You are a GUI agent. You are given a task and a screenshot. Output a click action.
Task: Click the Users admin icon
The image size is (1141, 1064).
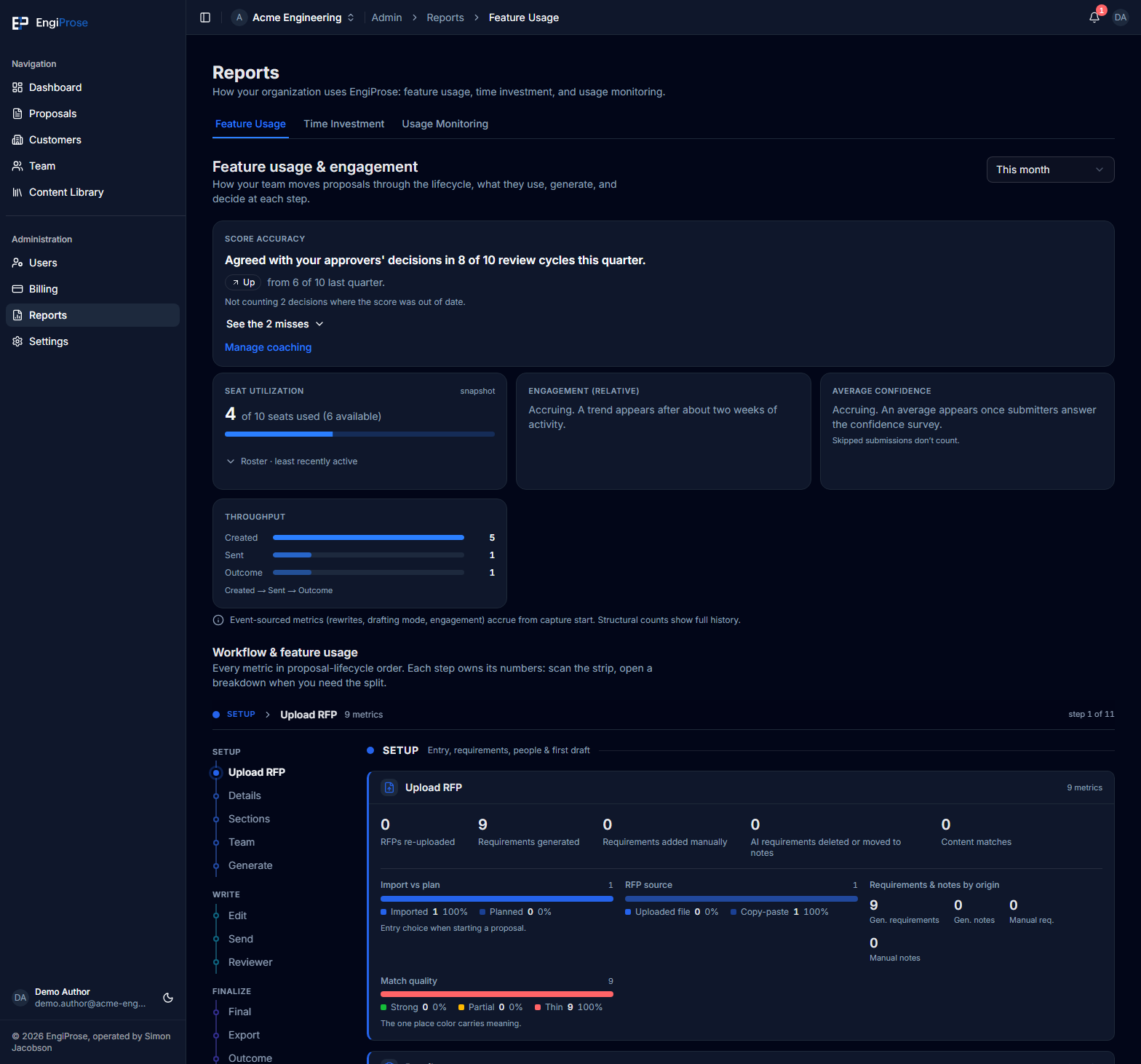click(17, 263)
